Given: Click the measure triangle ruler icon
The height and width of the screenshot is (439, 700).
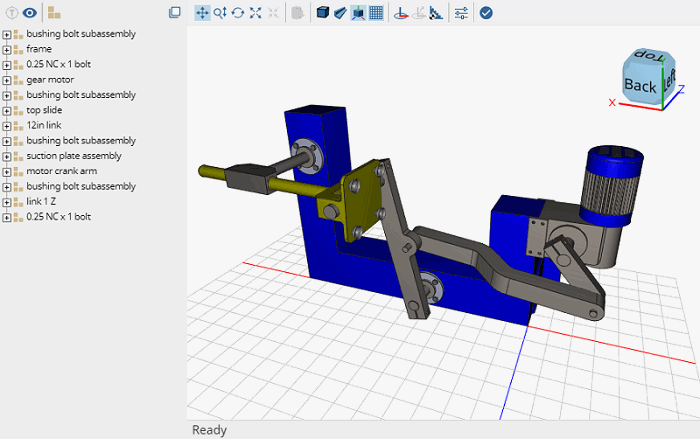Looking at the screenshot, I should [x=436, y=13].
